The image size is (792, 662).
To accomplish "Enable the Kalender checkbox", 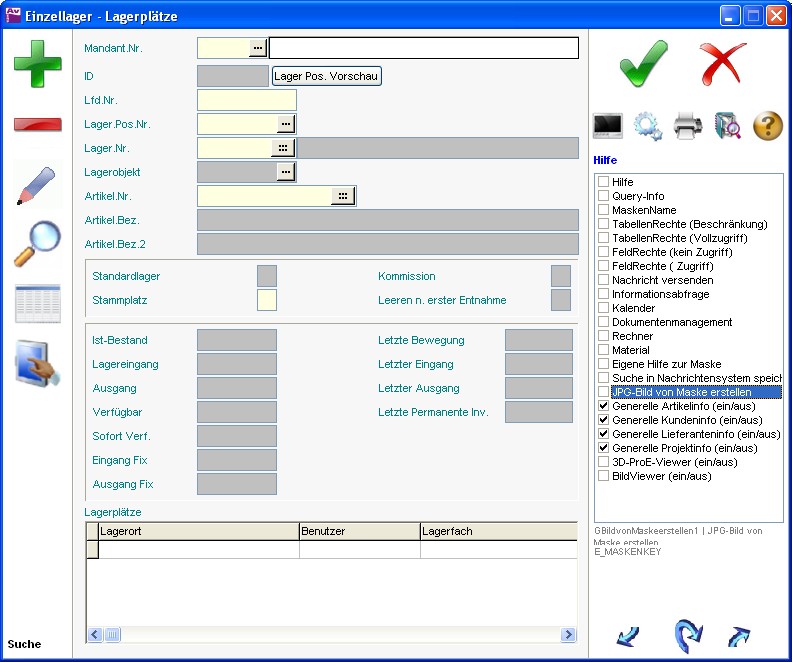I will (x=603, y=308).
